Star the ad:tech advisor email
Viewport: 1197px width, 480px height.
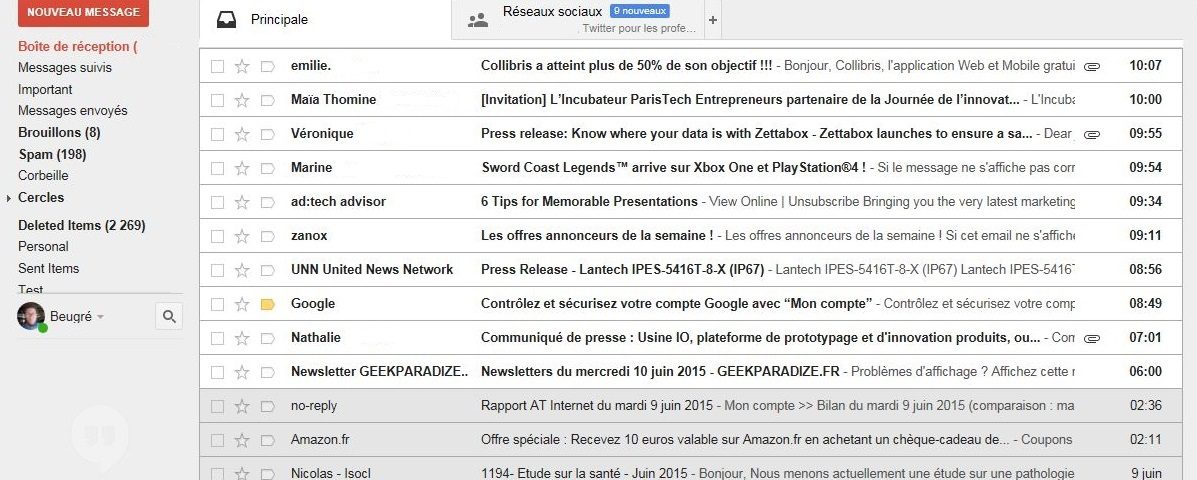pyautogui.click(x=242, y=202)
